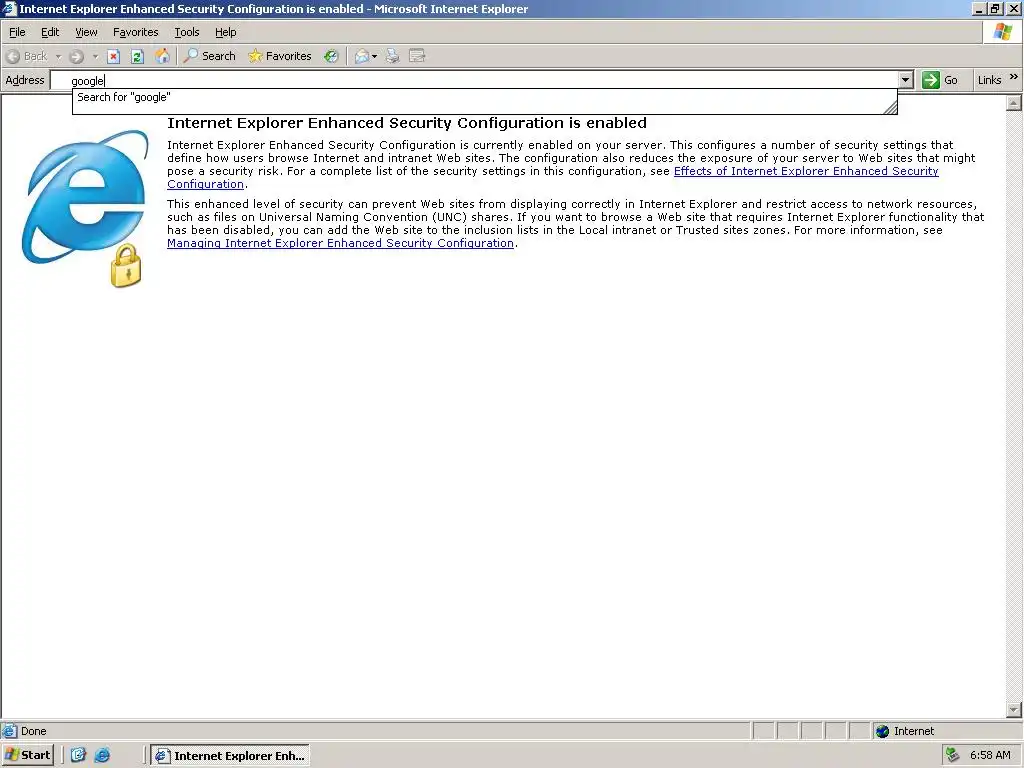Open the Windows Start menu
The height and width of the screenshot is (768, 1024).
pos(27,755)
